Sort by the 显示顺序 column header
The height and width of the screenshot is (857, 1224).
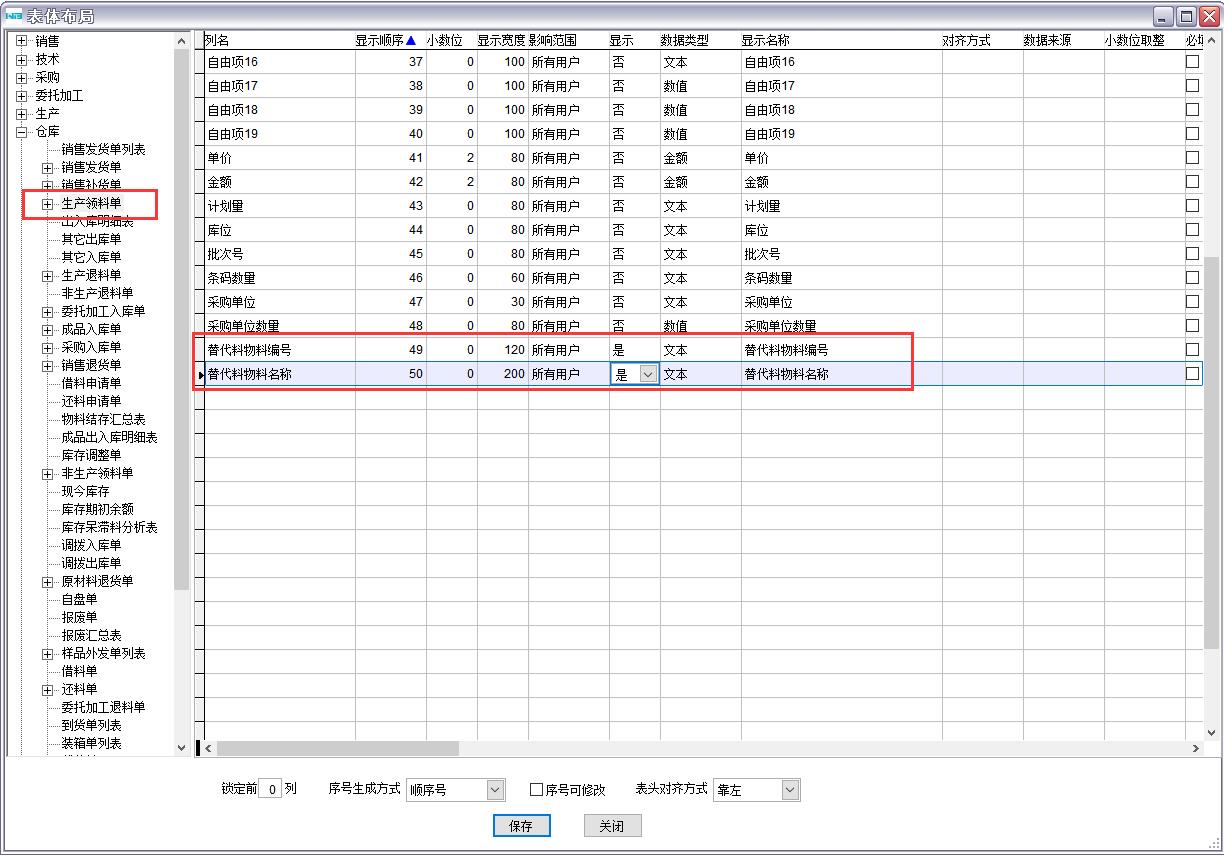click(385, 40)
